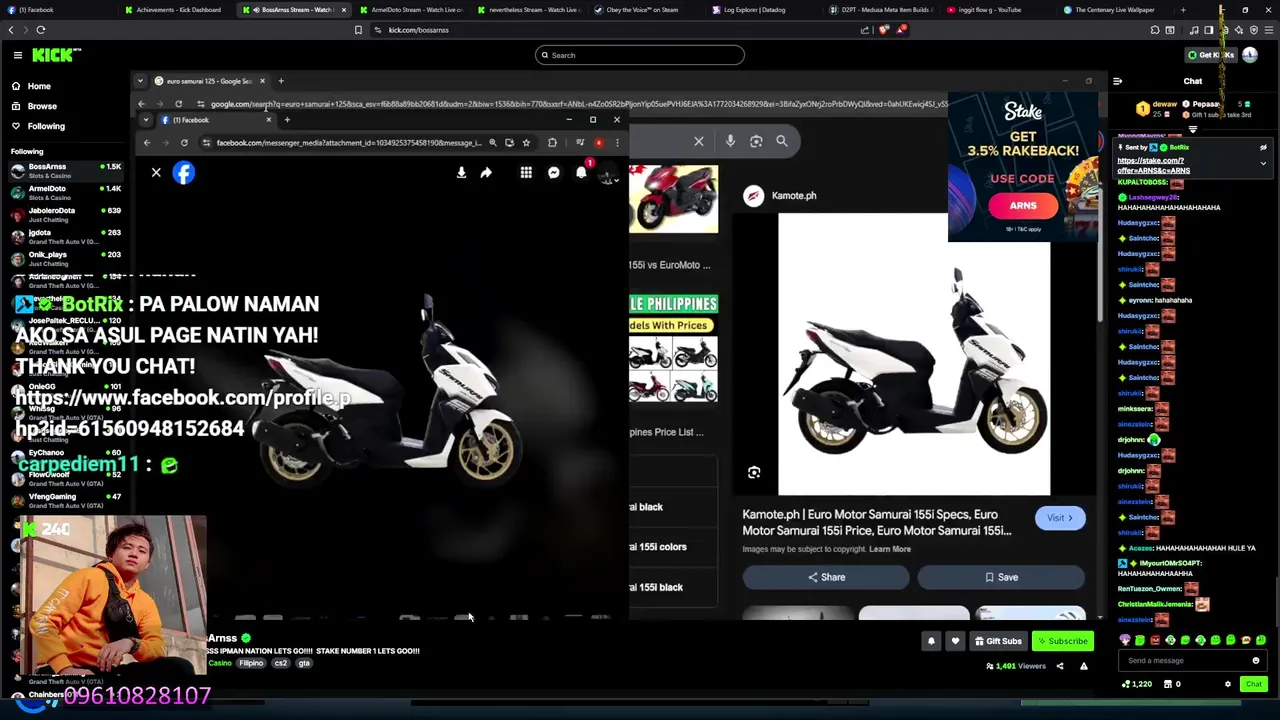Screen dimensions: 1280x720
Task: Click the Stake ARNS promo button
Action: tap(1022, 205)
